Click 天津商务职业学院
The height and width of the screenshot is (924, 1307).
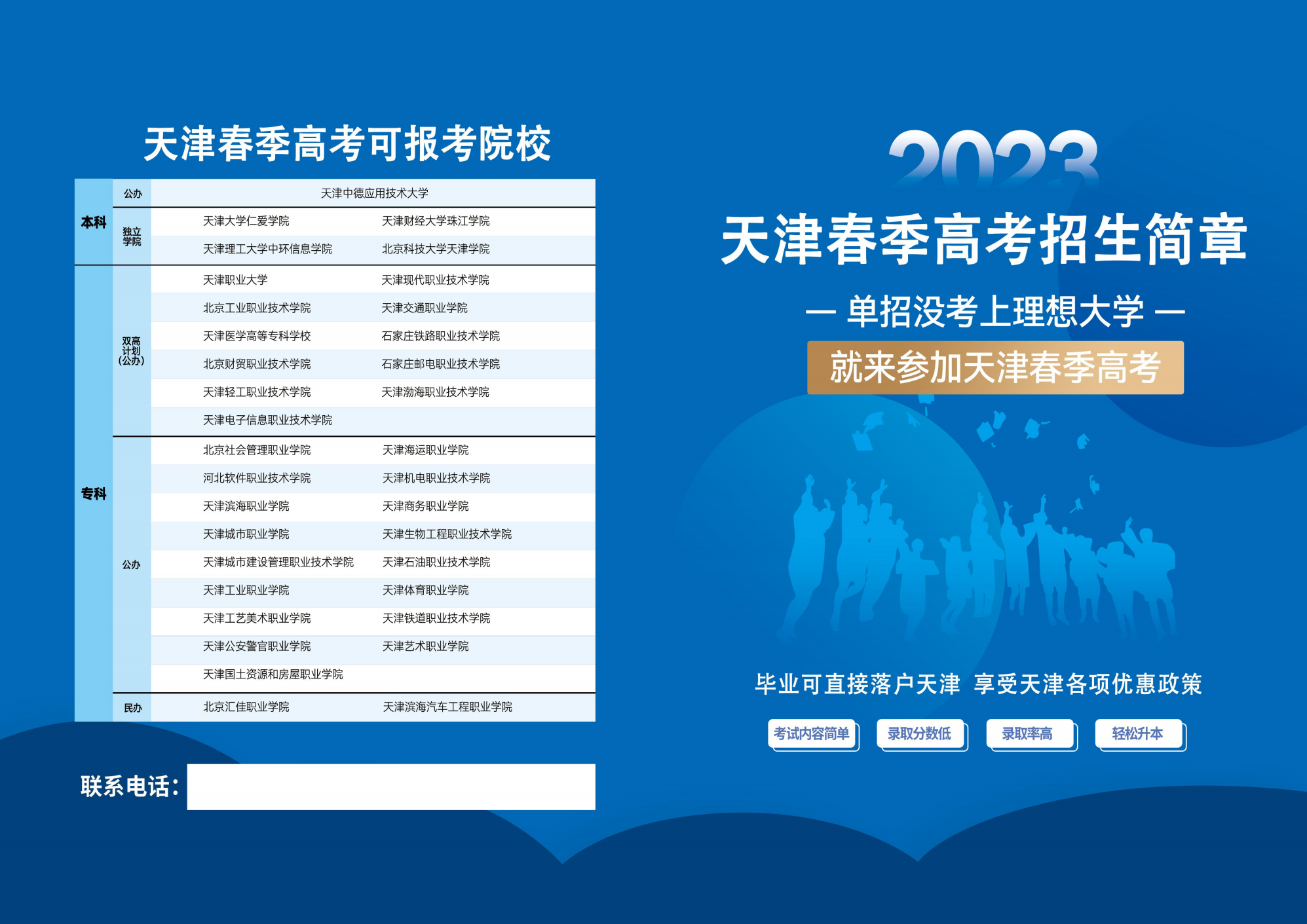pyautogui.click(x=425, y=506)
